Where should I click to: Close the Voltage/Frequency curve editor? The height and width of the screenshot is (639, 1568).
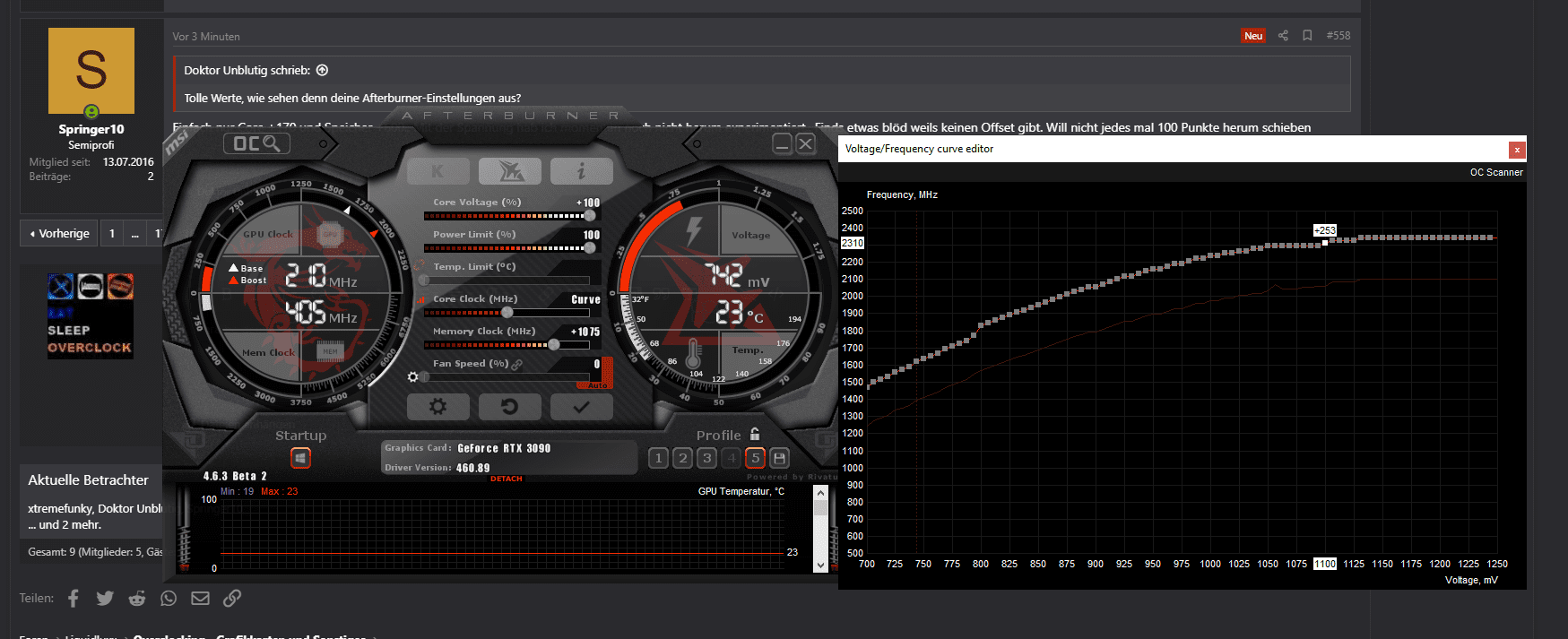pos(1517,150)
